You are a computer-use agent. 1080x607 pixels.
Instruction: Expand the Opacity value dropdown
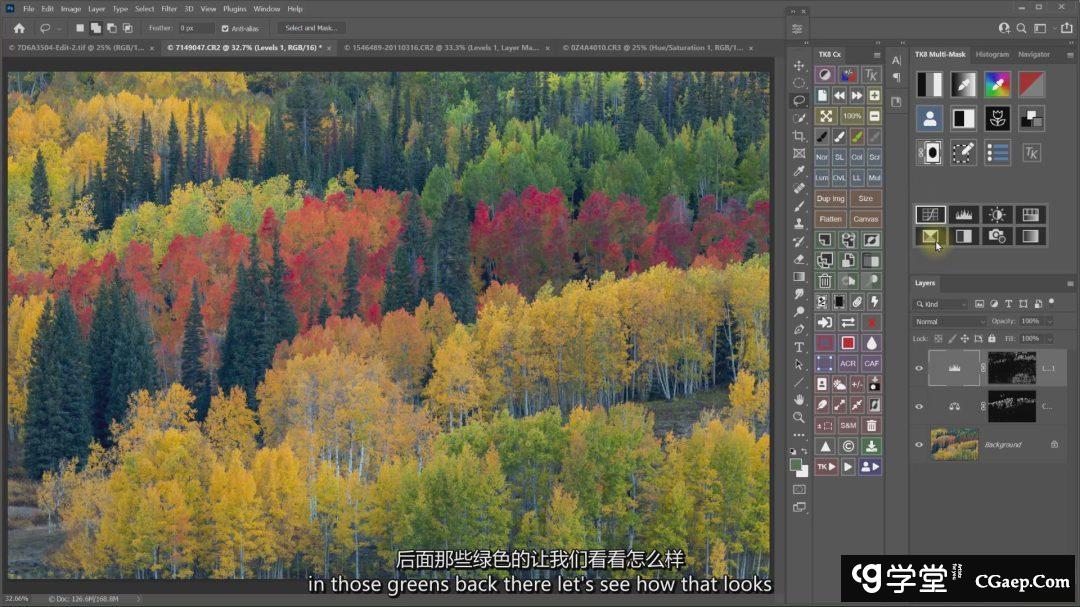1049,322
